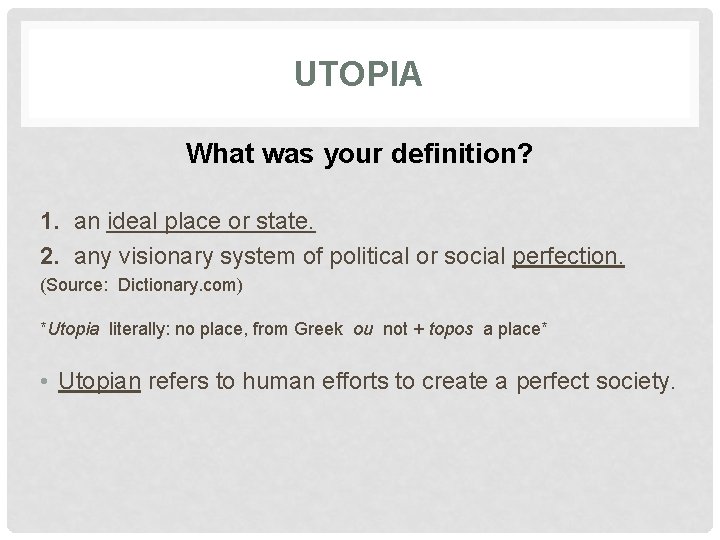The image size is (720, 540).
Task: Click the italic Greek word "topos"
Action: (x=451, y=329)
